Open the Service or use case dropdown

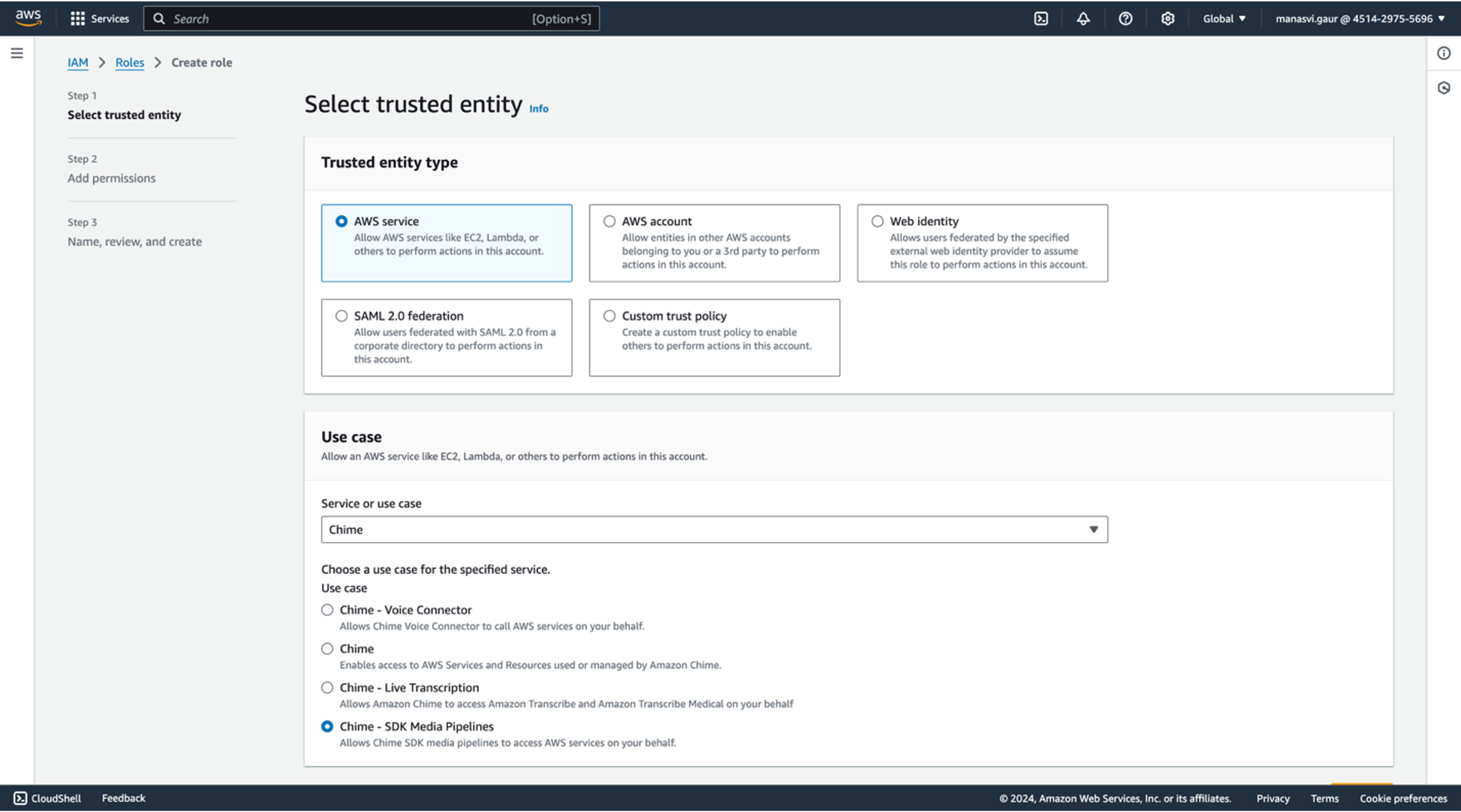click(x=714, y=530)
